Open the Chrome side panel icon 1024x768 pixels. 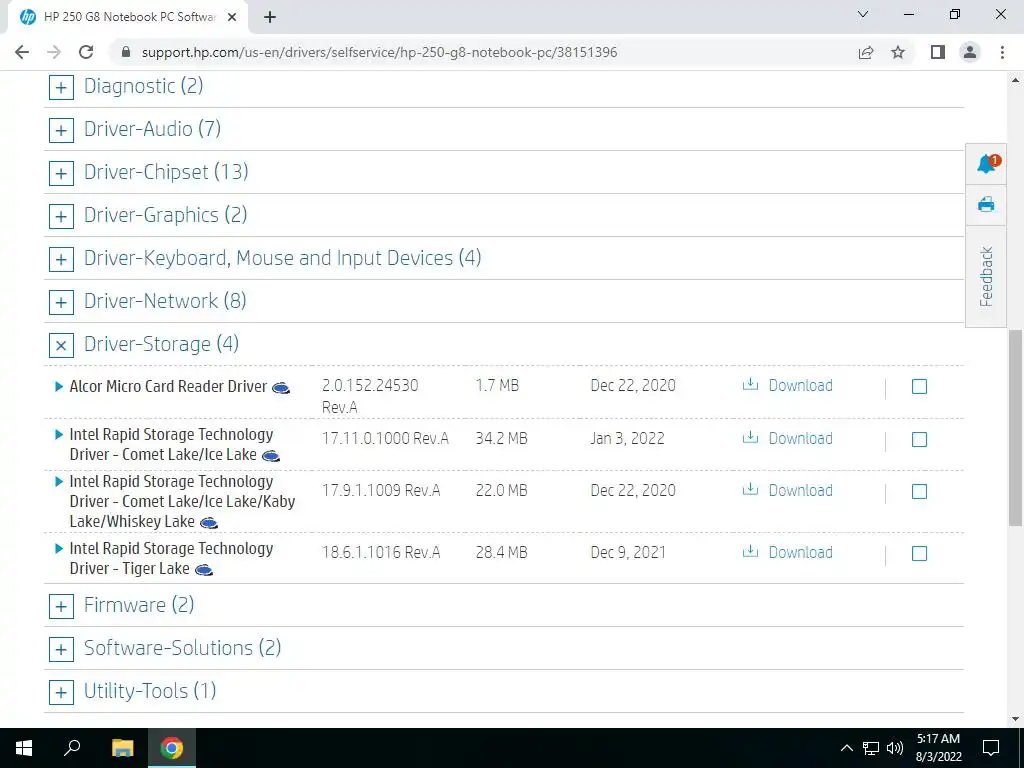(x=938, y=52)
